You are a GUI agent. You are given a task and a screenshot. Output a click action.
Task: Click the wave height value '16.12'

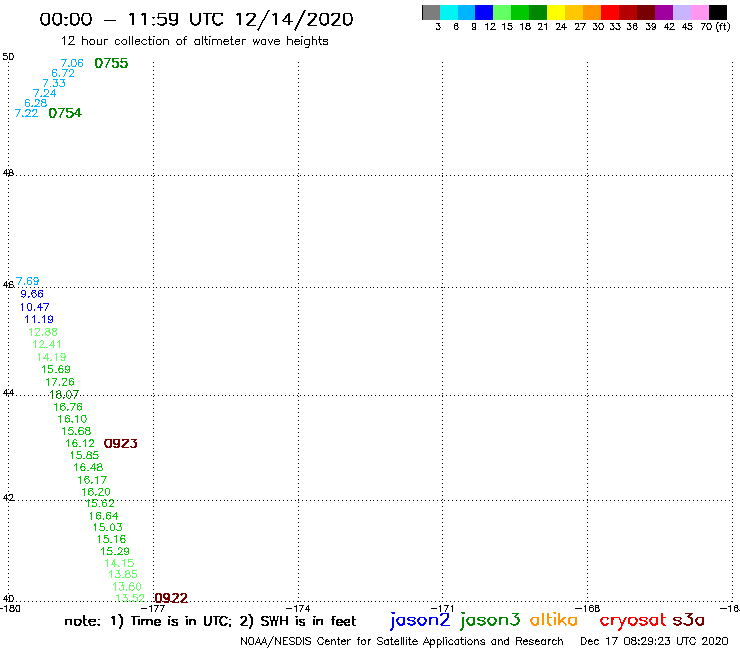[x=80, y=443]
